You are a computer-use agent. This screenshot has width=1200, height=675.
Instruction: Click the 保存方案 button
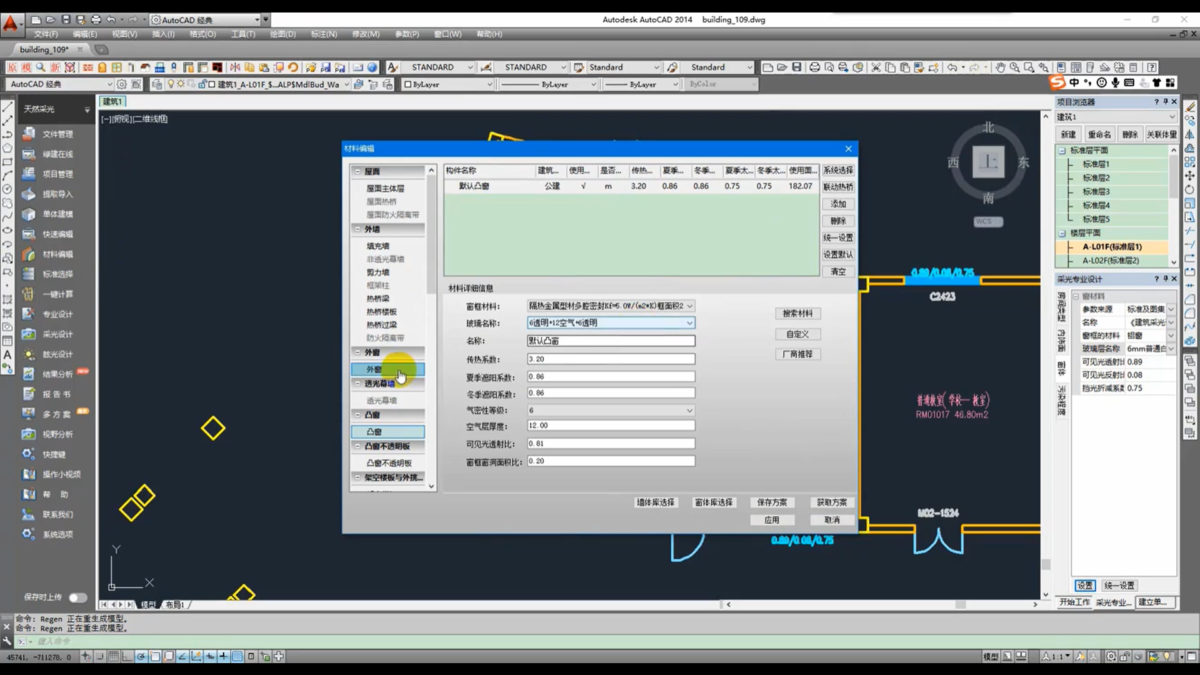pos(771,502)
